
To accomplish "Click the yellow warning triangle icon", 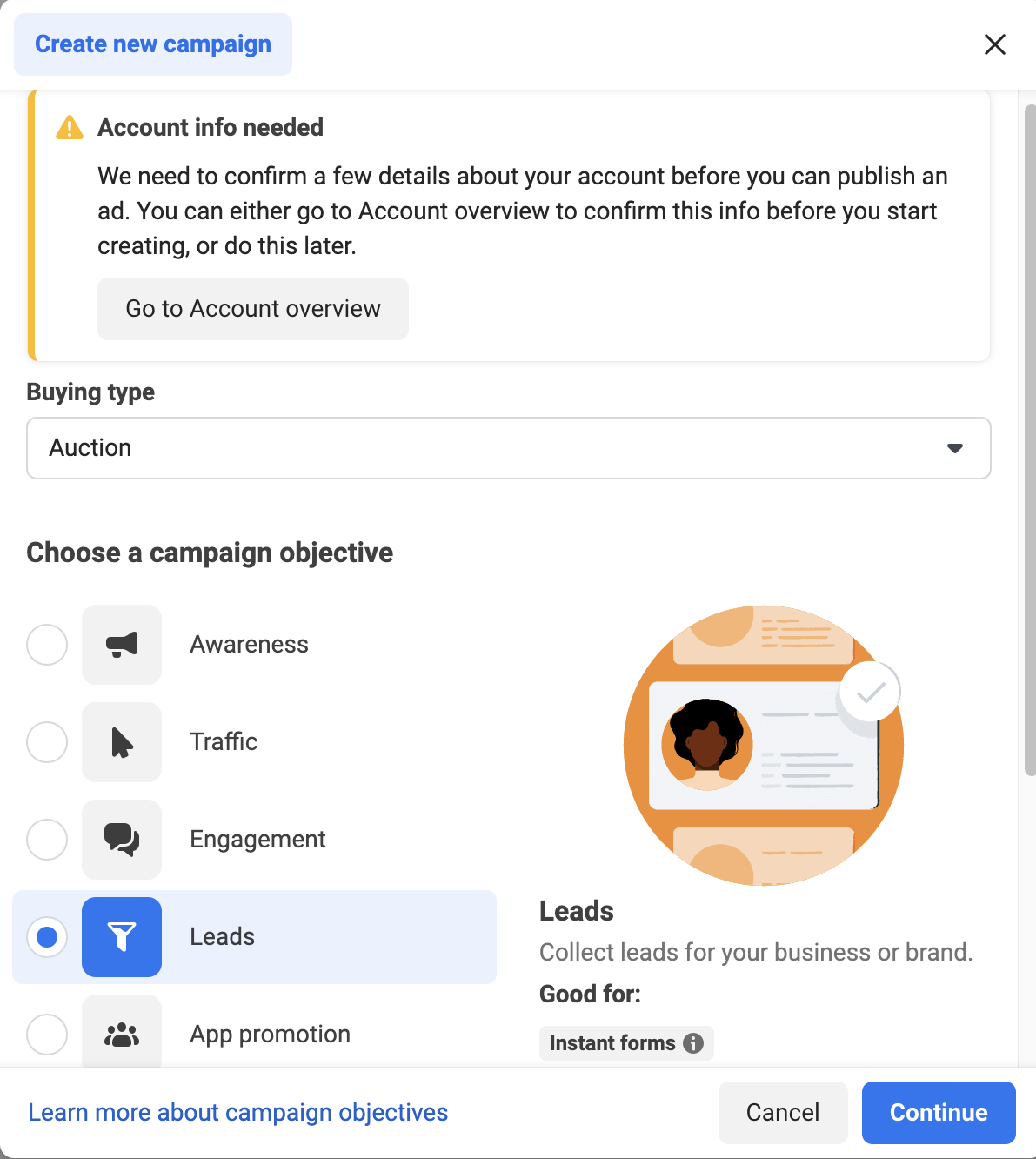I will [70, 128].
